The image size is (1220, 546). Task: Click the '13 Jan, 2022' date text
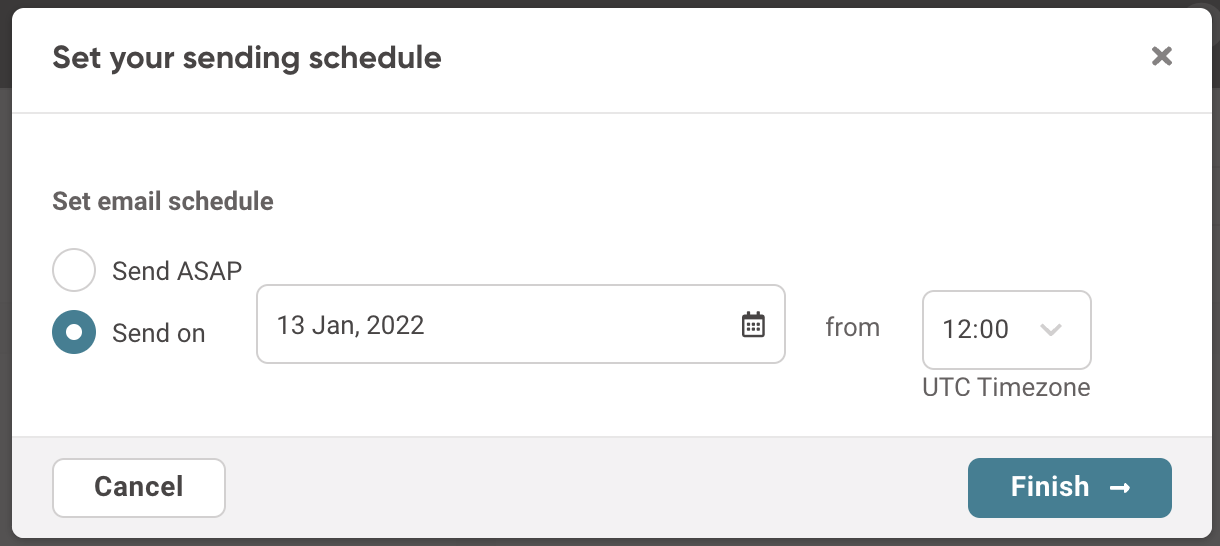(x=351, y=325)
